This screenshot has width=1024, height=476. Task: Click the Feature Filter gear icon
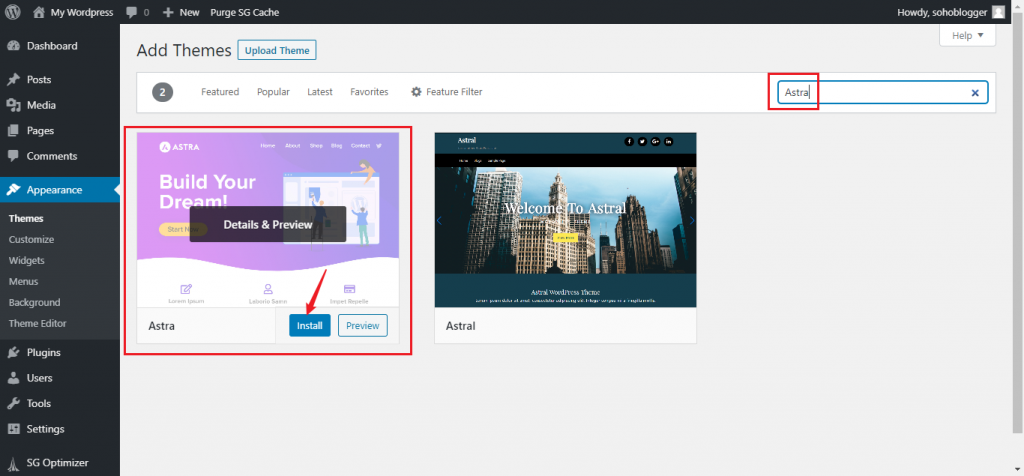click(416, 92)
